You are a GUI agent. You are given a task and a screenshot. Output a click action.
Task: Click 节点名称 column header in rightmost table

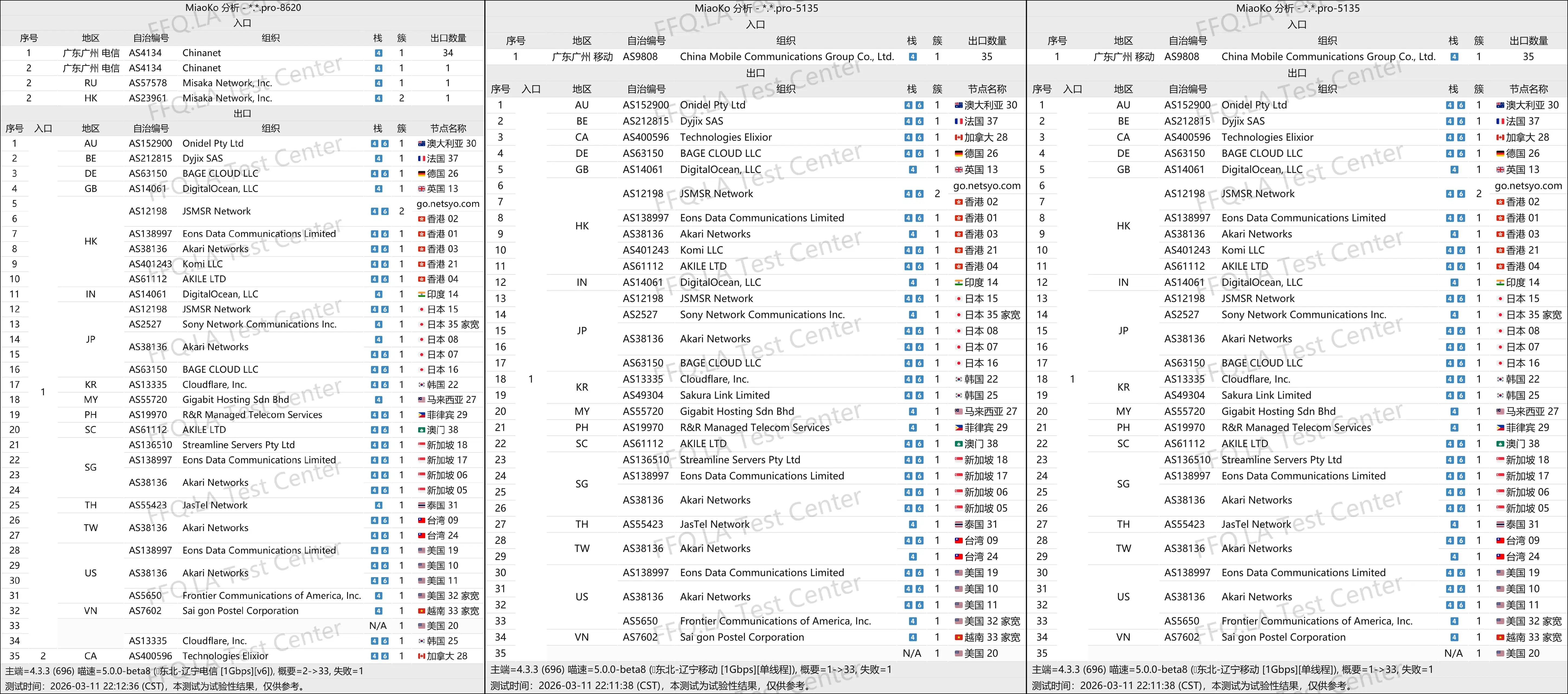click(x=1528, y=89)
